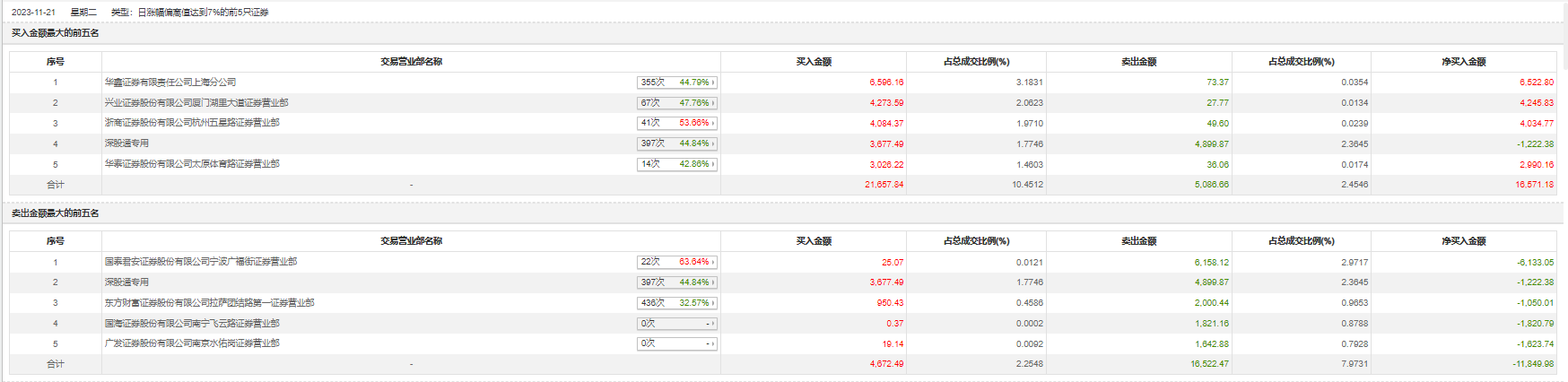Expand the 41次 53.66% stats box
The width and height of the screenshot is (1568, 382).
pyautogui.click(x=677, y=123)
